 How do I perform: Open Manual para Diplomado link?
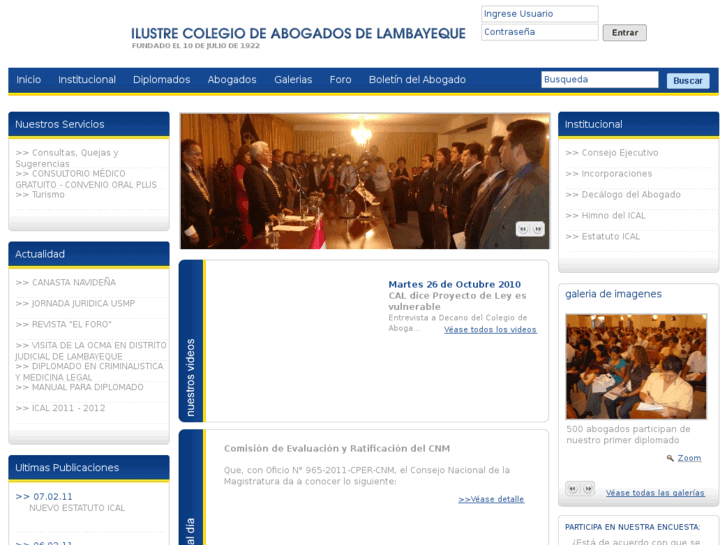(79, 387)
